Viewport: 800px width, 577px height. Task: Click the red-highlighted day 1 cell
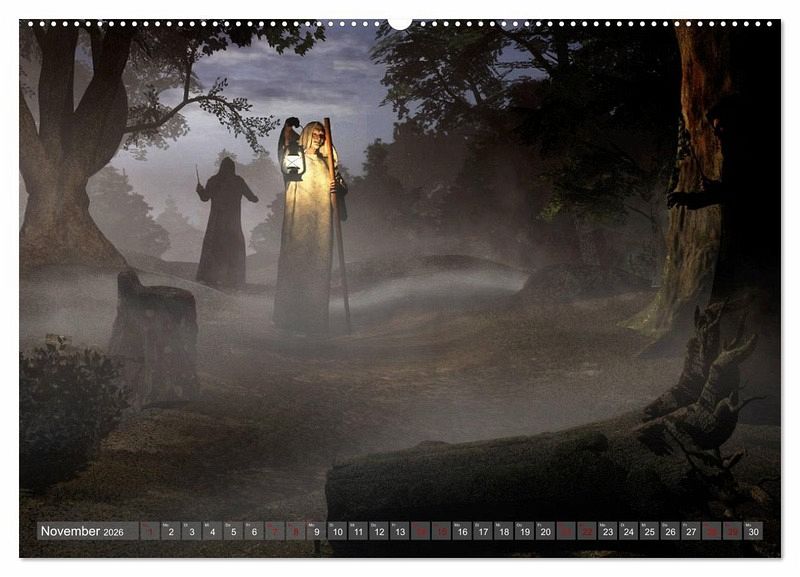150,531
